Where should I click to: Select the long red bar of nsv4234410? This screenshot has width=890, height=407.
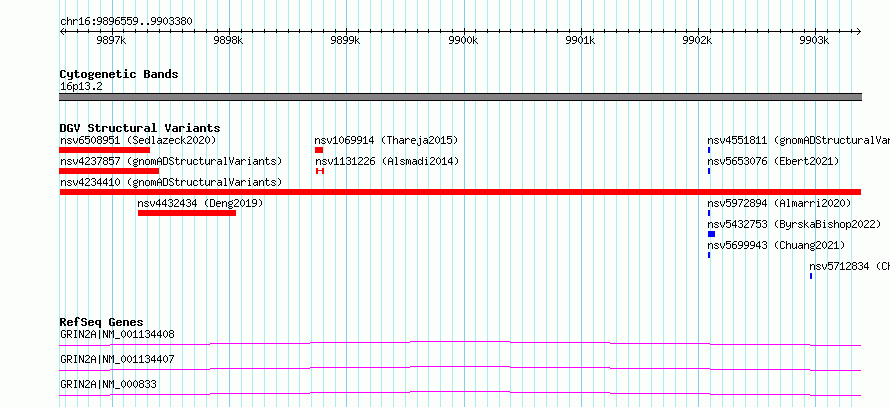pyautogui.click(x=460, y=192)
